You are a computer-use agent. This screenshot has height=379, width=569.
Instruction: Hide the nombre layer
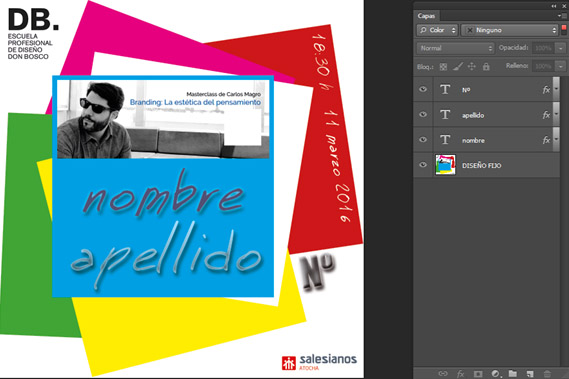(x=423, y=139)
